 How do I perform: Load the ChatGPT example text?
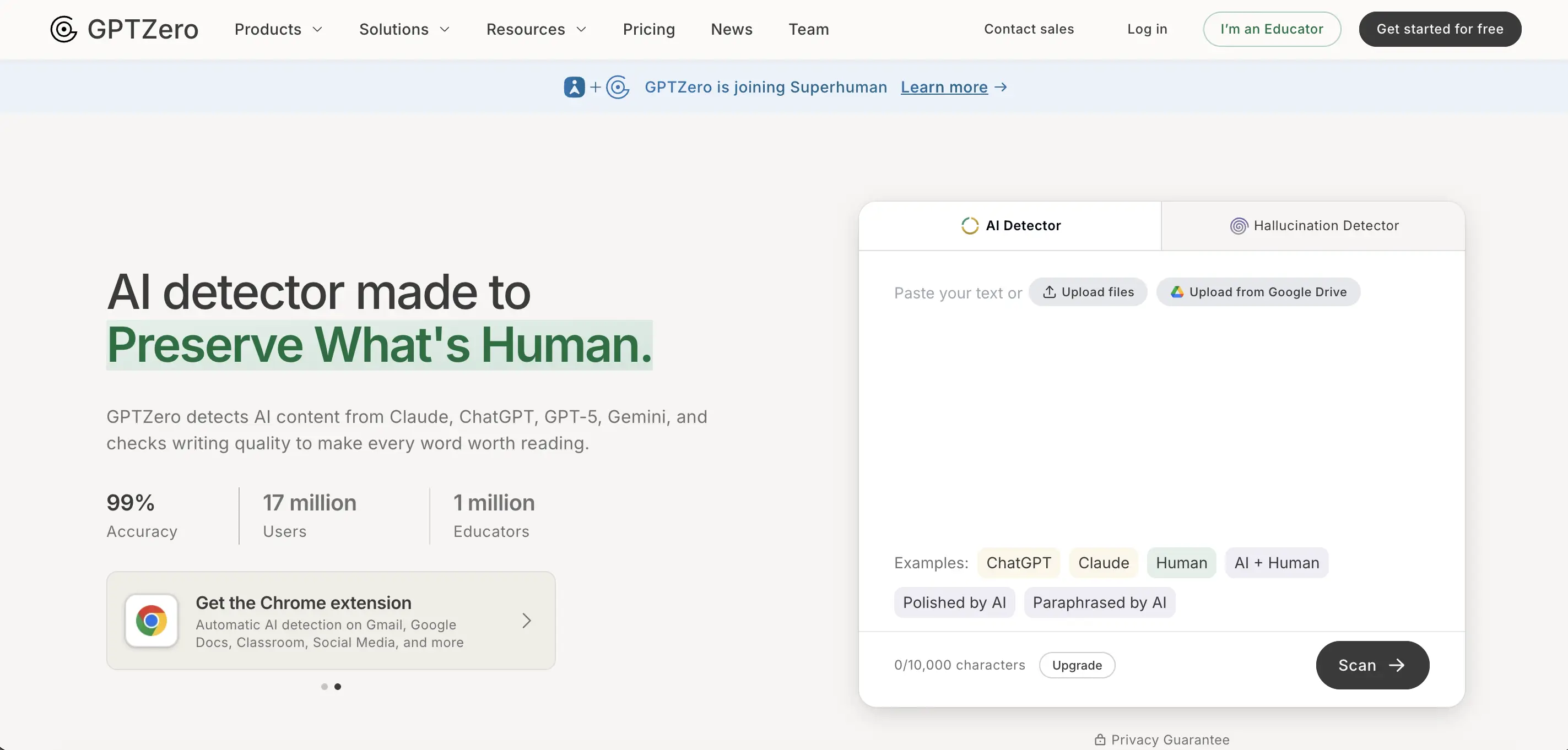pos(1018,563)
